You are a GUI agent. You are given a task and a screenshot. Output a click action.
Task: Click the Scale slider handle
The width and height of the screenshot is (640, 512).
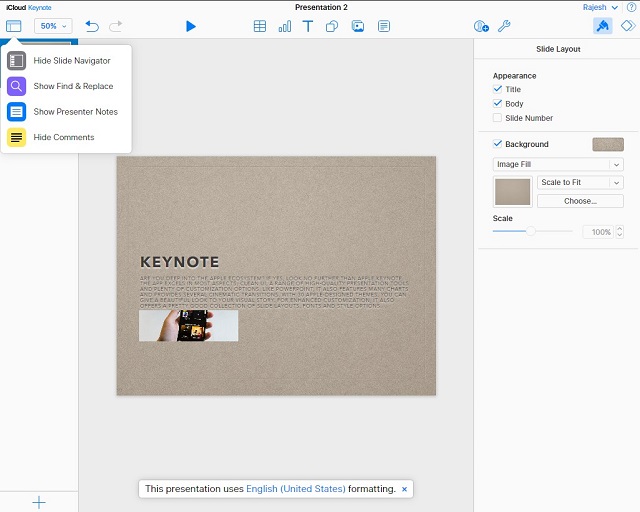[x=530, y=231]
